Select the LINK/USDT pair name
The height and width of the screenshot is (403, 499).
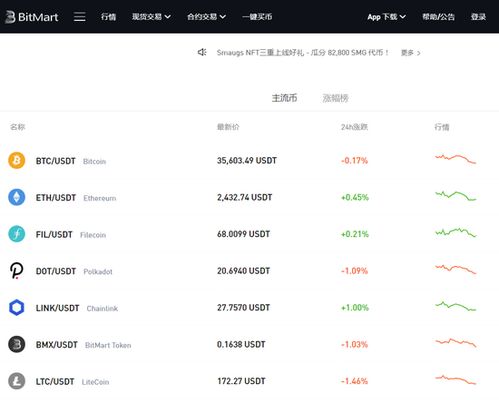57,308
